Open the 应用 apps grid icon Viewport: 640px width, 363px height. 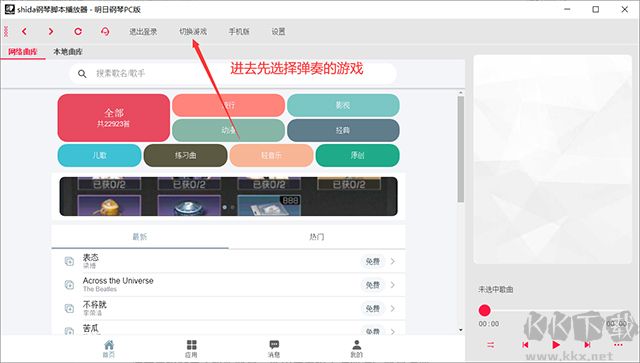(191, 348)
